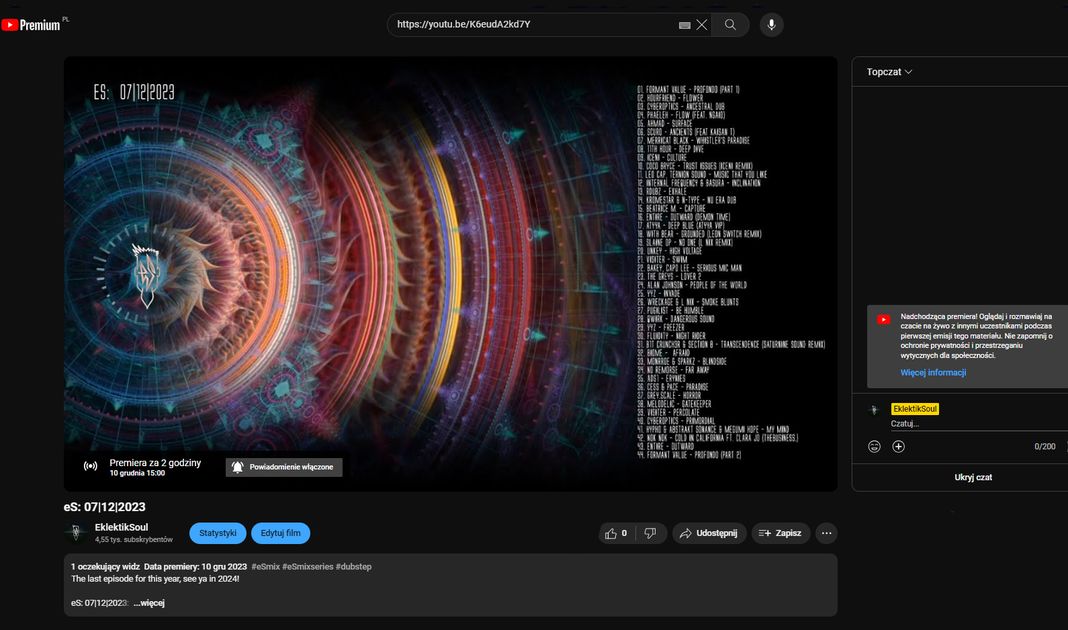
Task: Click the Edytuj film button
Action: [280, 533]
